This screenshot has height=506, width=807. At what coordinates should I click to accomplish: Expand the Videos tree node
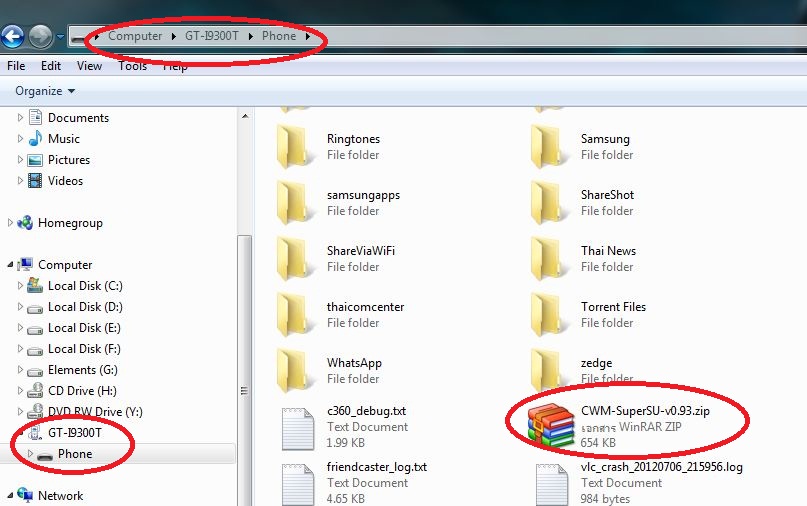tap(20, 181)
